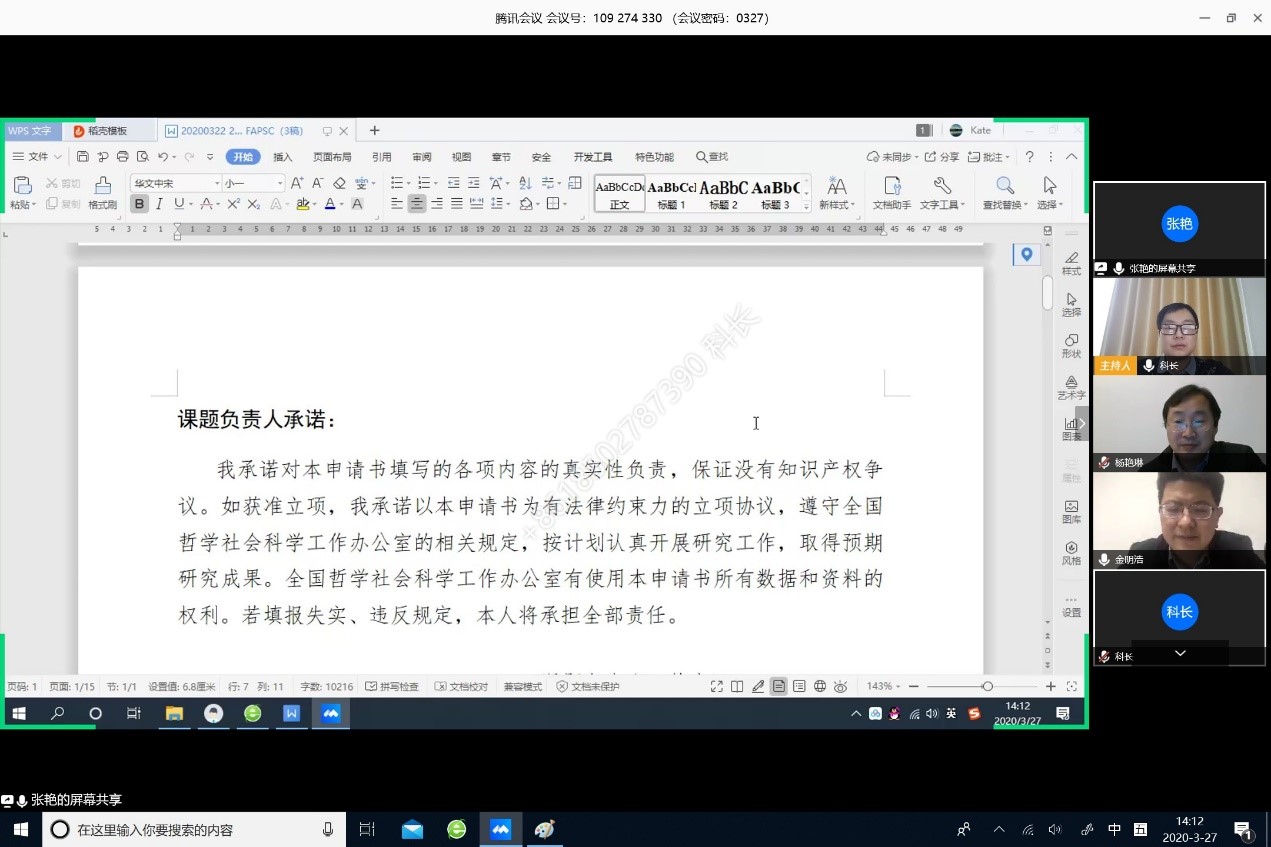Apply the 标题 1 heading style
Image resolution: width=1271 pixels, height=847 pixels.
coord(671,193)
